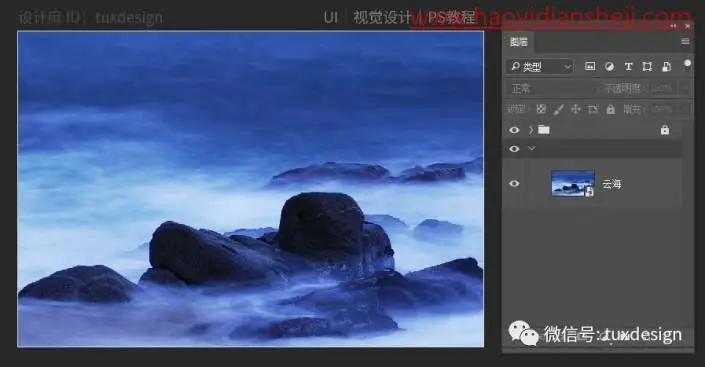The image size is (705, 367).
Task: Collapse the Layers panel double-arrow button
Action: [673, 27]
